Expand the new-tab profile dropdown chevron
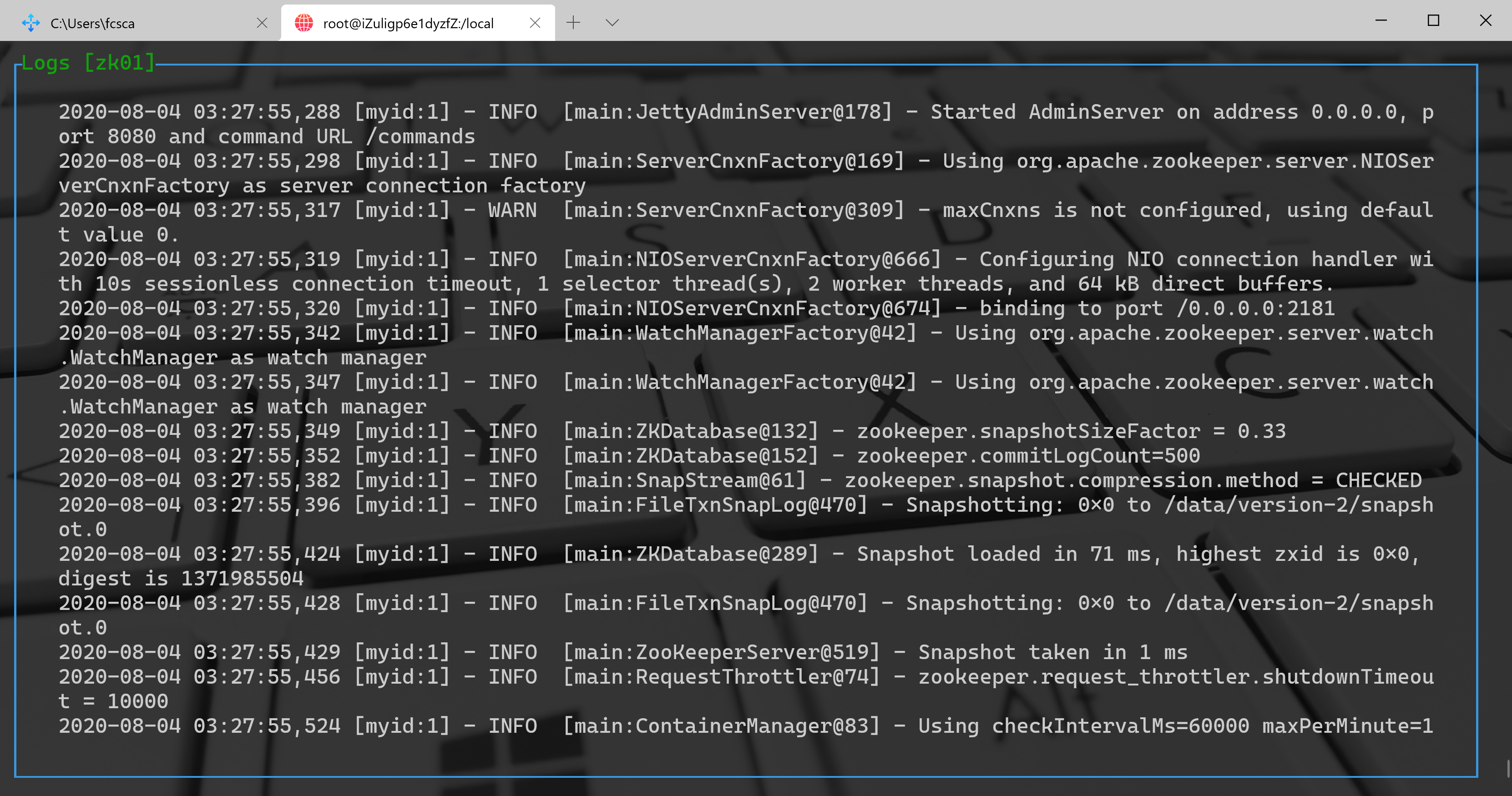The width and height of the screenshot is (1512, 796). pos(612,23)
